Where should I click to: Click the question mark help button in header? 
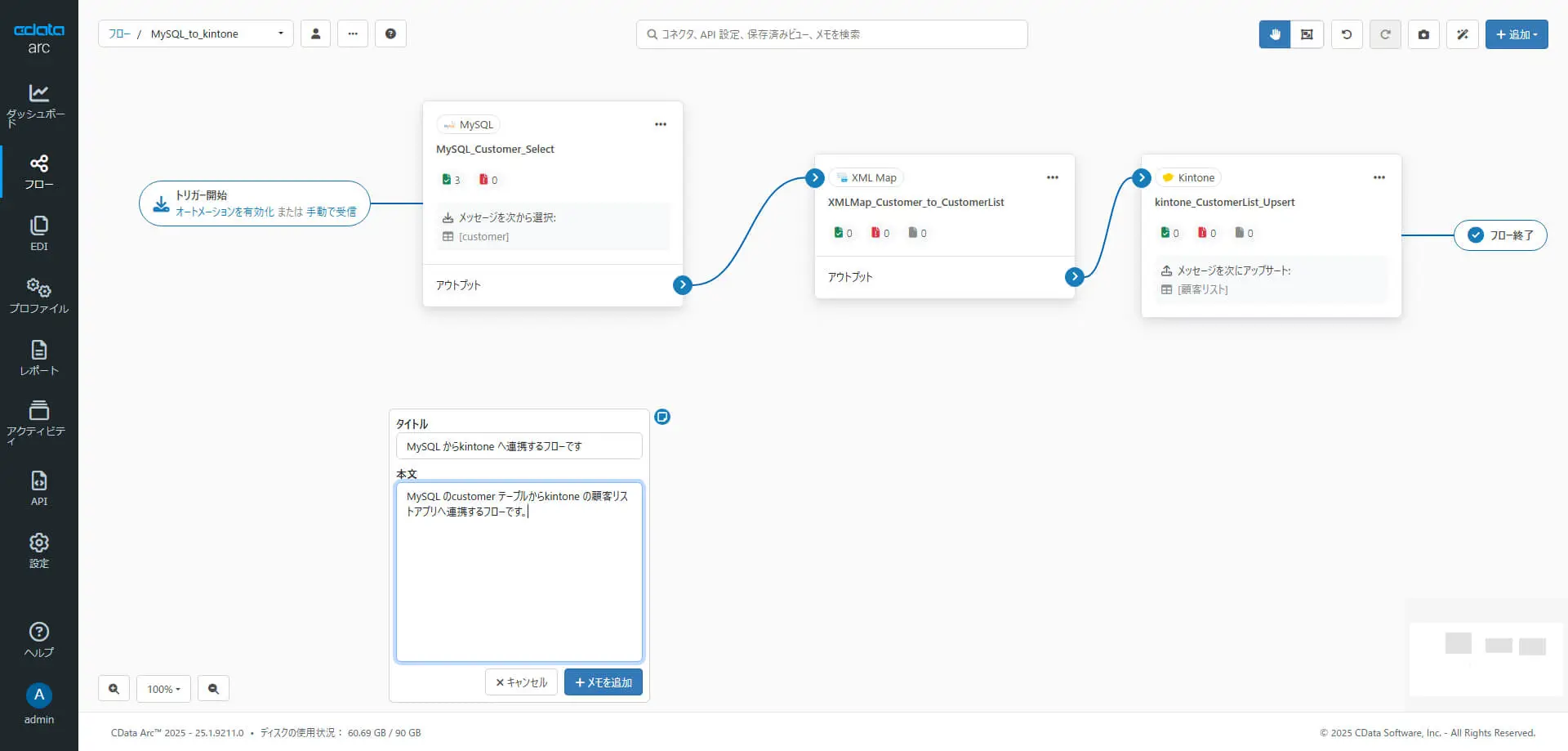[x=390, y=34]
